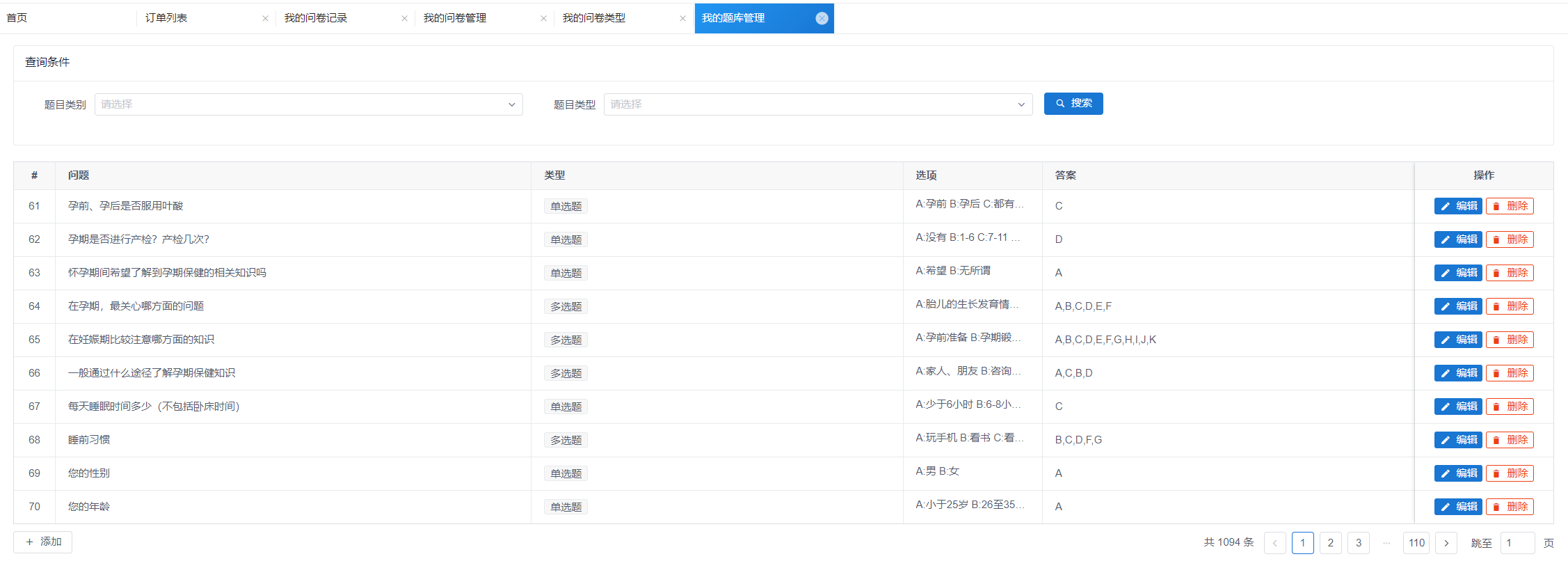Viewport: 1568px width, 568px height.
Task: Edit row 63 question
Action: tap(1458, 273)
